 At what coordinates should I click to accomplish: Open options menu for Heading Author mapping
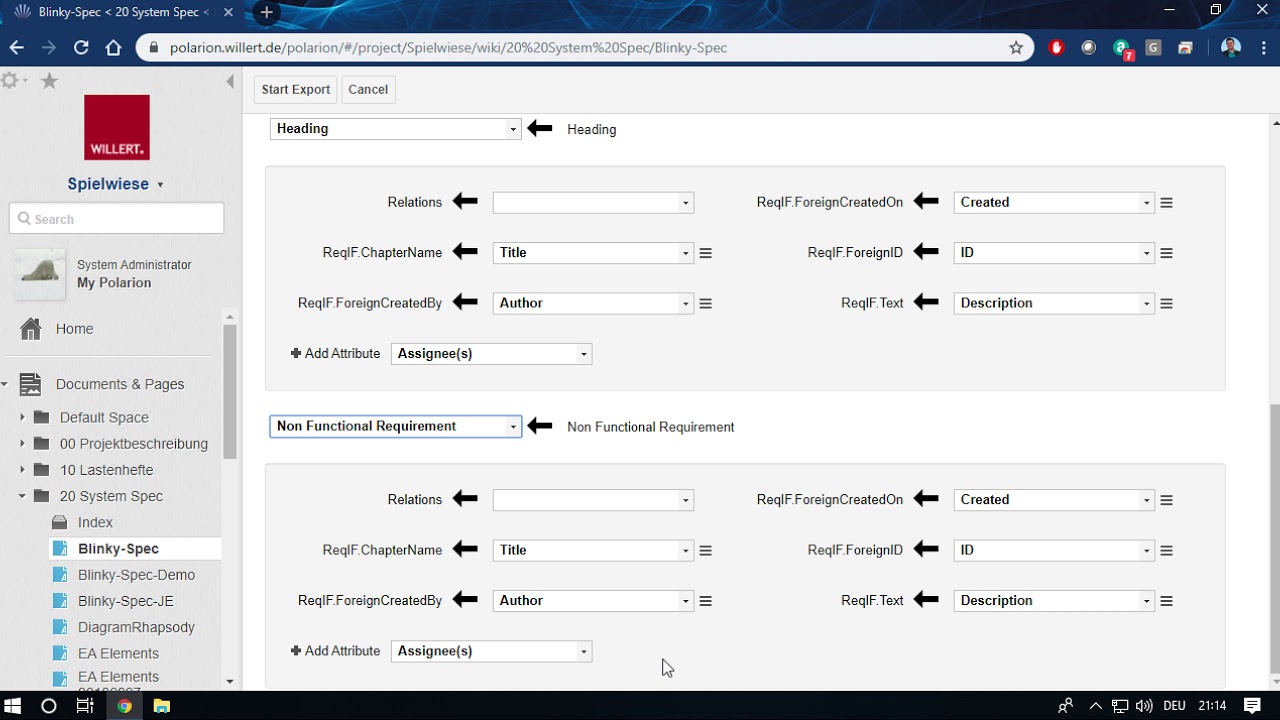[x=705, y=304]
